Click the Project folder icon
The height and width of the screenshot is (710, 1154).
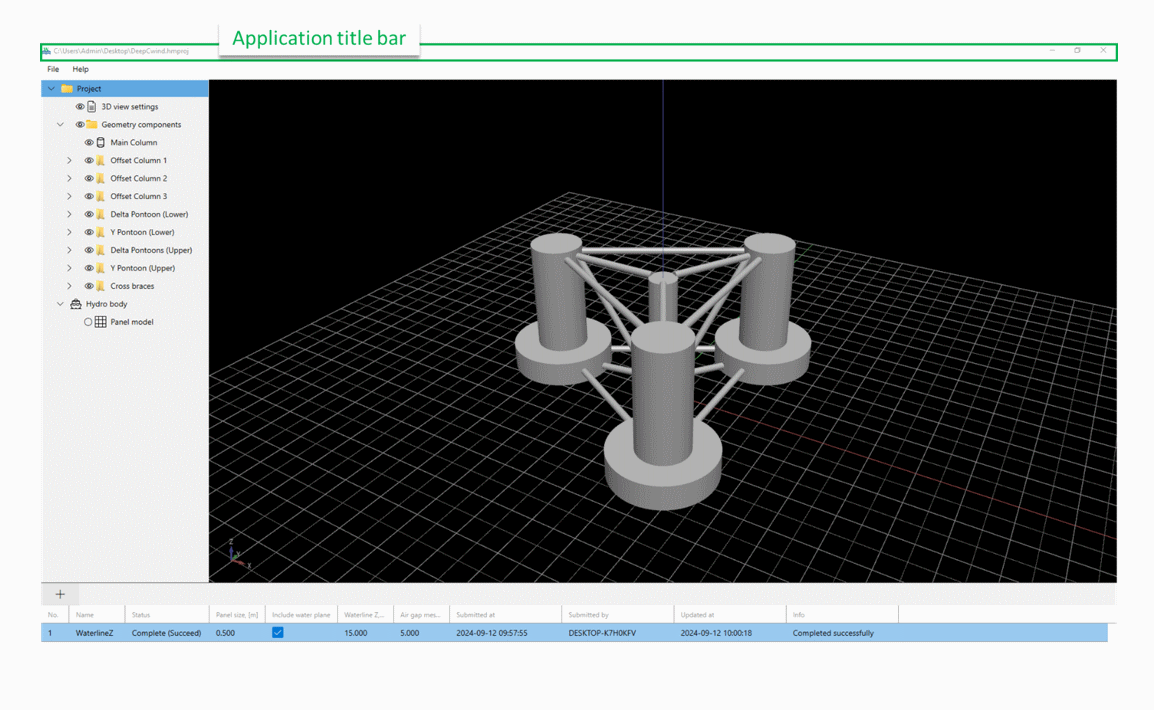coord(67,88)
